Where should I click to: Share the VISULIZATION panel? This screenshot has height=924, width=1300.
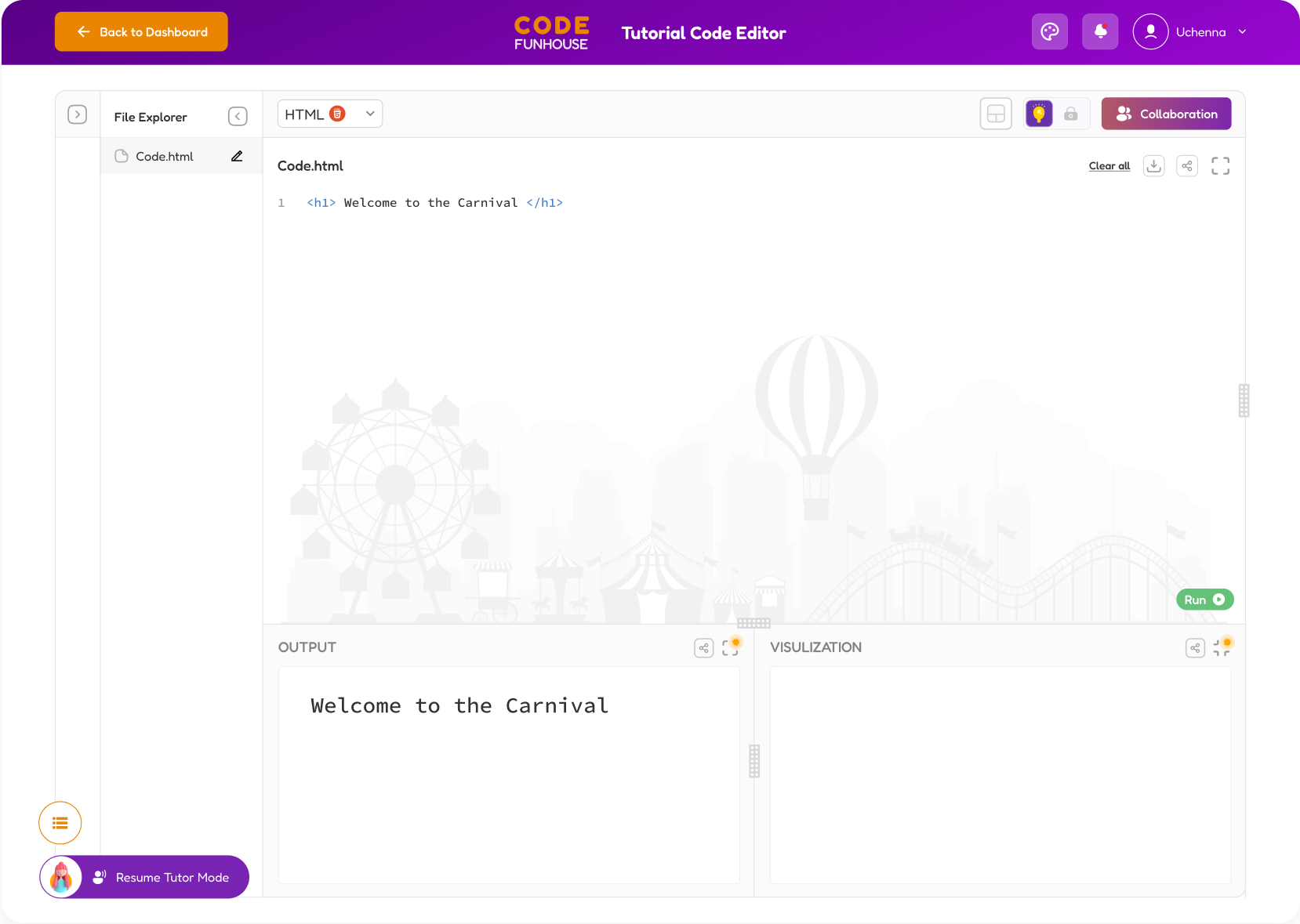pos(1195,648)
